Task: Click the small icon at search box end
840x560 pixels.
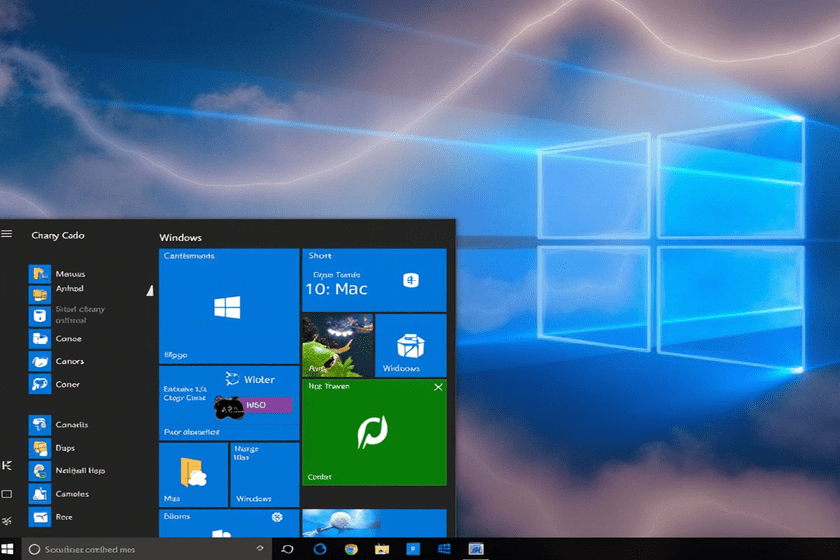Action: [260, 548]
